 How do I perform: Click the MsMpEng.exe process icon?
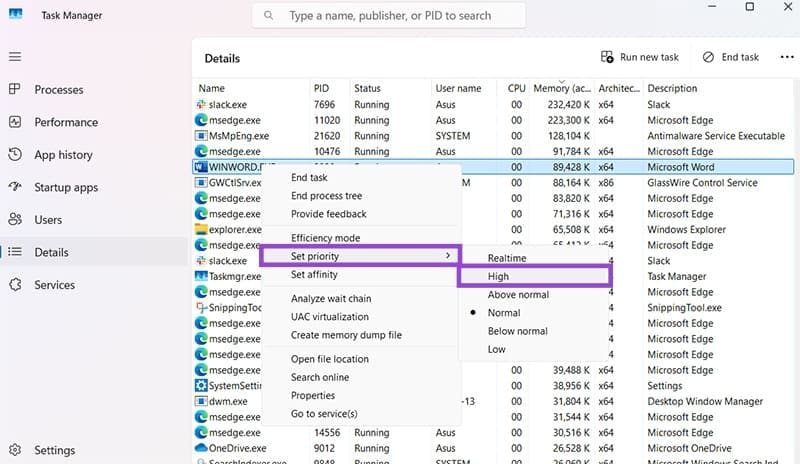tap(201, 136)
